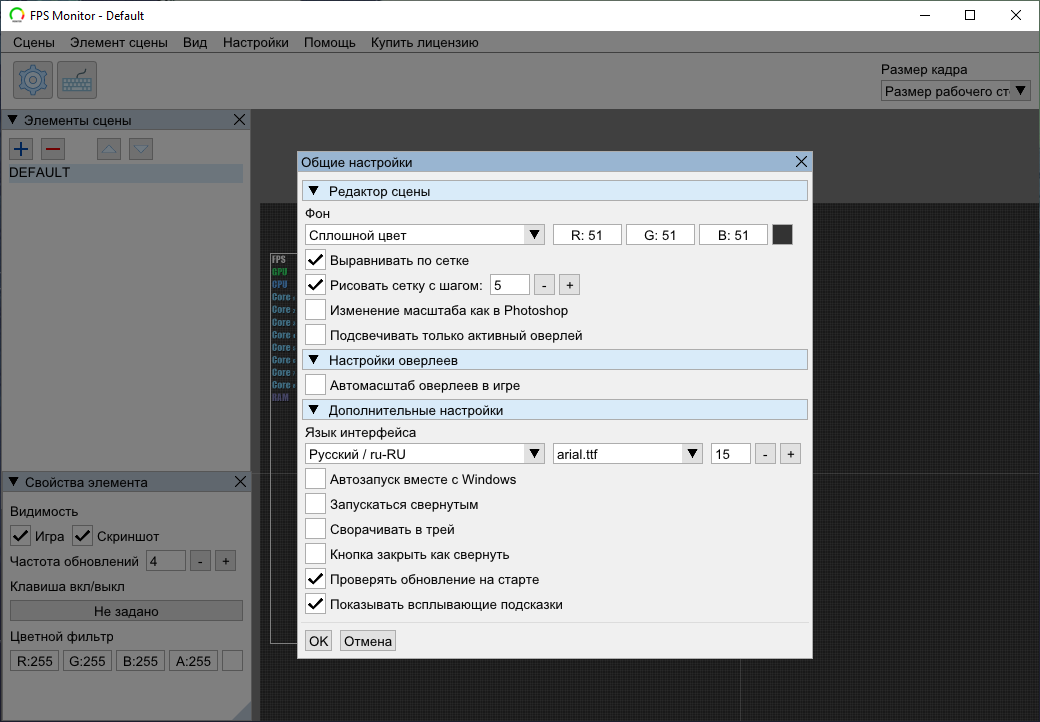Confirm settings with OK button

click(318, 641)
